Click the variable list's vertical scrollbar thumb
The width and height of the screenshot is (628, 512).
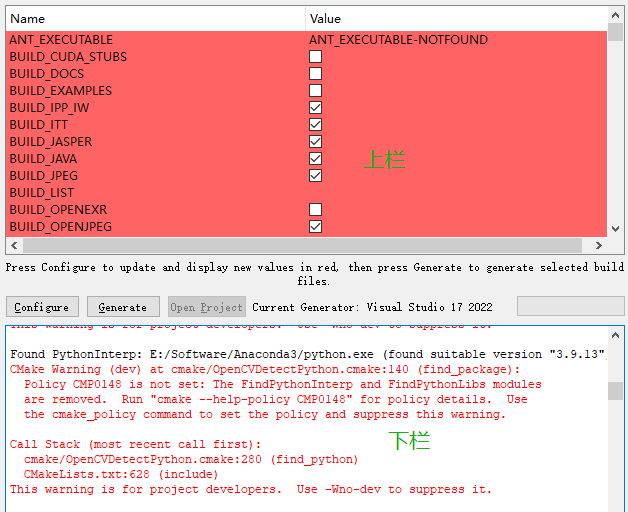tap(616, 32)
